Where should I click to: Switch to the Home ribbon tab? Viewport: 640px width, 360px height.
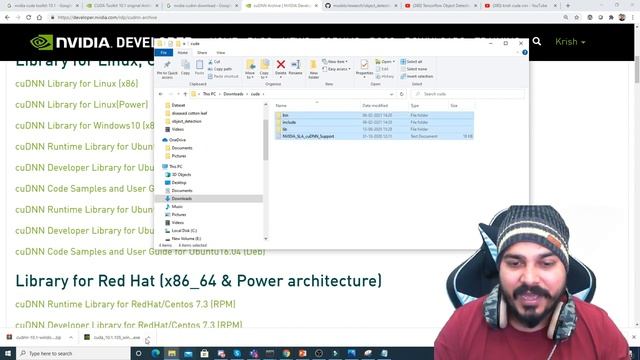pos(182,53)
